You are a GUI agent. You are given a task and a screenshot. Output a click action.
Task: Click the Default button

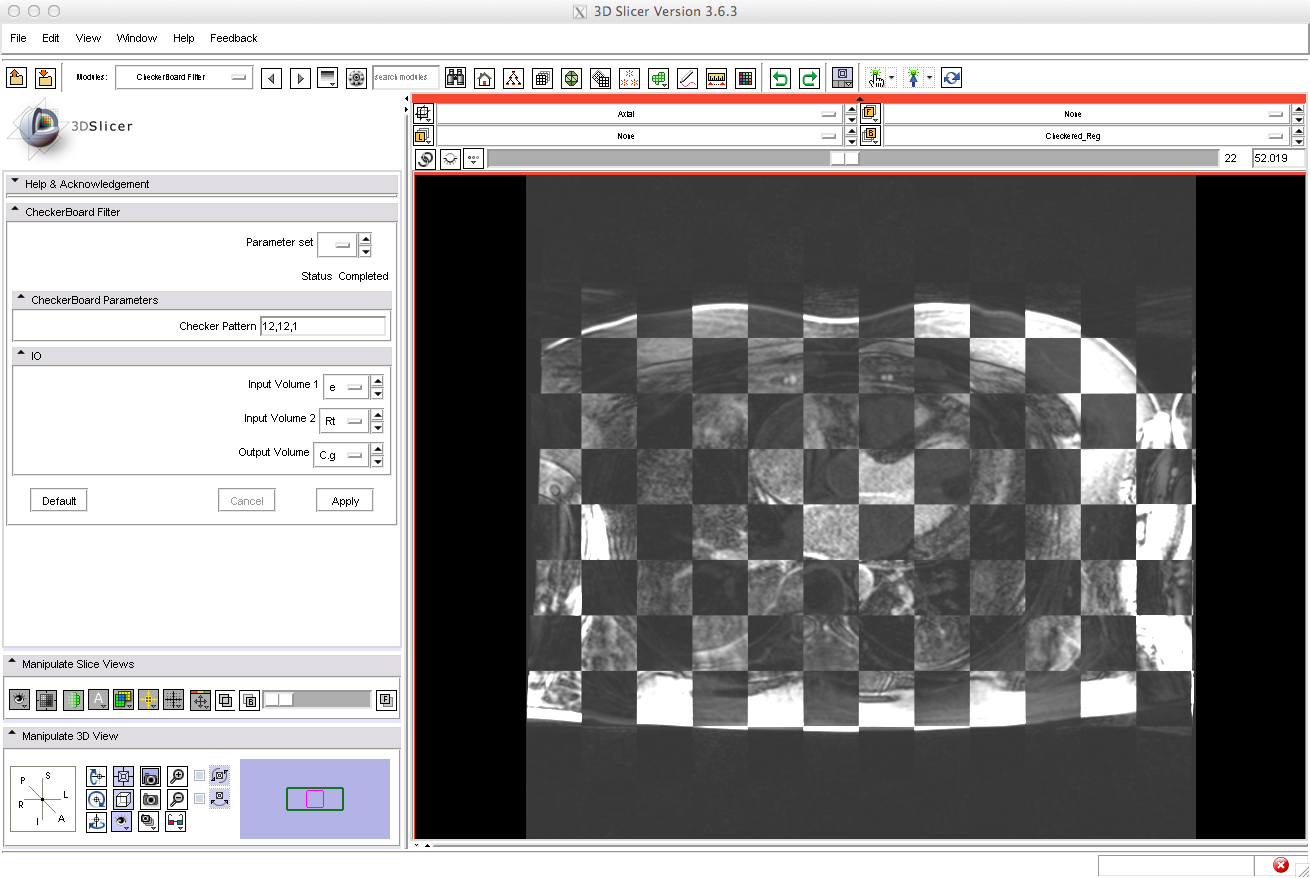pyautogui.click(x=59, y=501)
